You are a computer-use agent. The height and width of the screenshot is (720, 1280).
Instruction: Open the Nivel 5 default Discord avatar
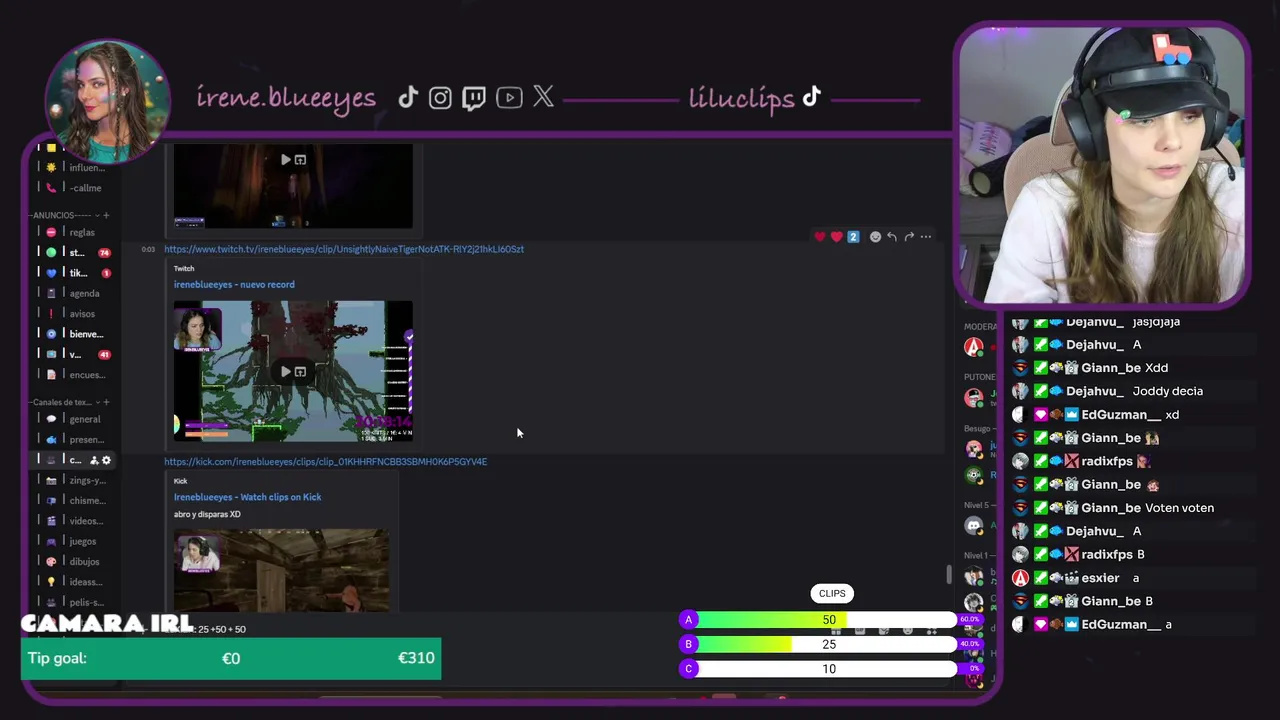click(973, 525)
